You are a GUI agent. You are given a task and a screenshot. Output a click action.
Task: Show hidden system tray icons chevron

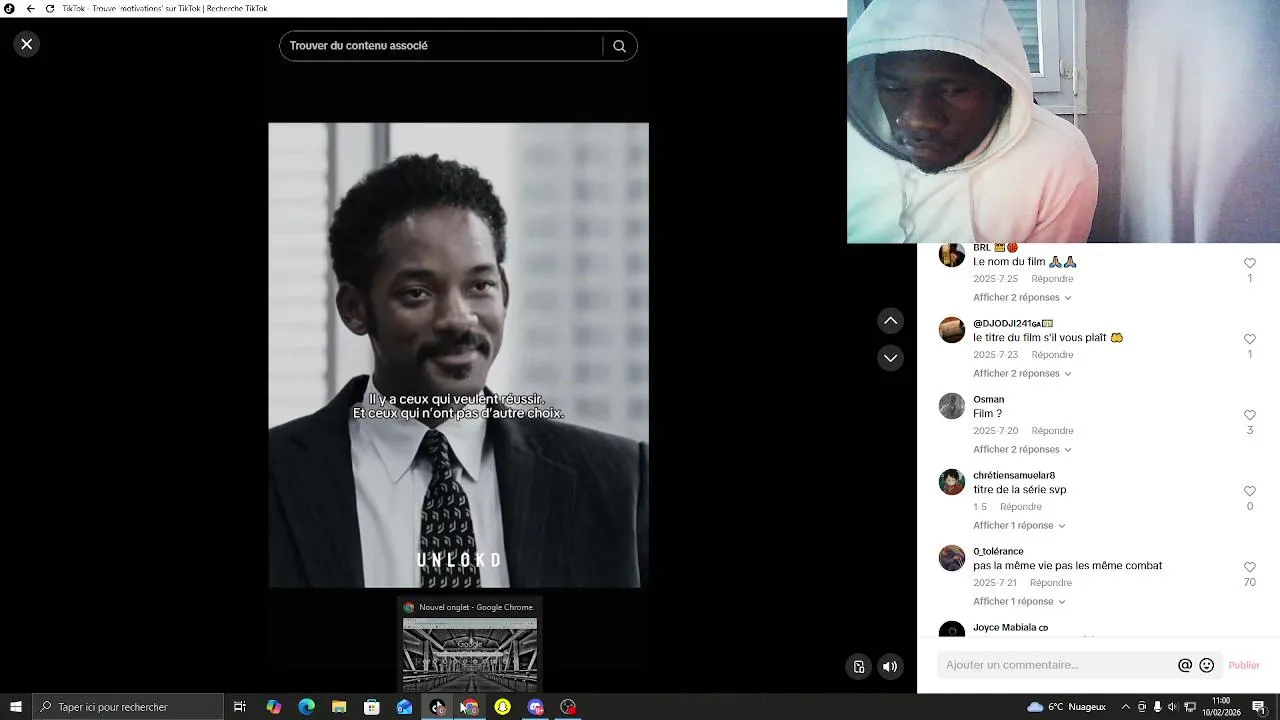[x=1126, y=707]
